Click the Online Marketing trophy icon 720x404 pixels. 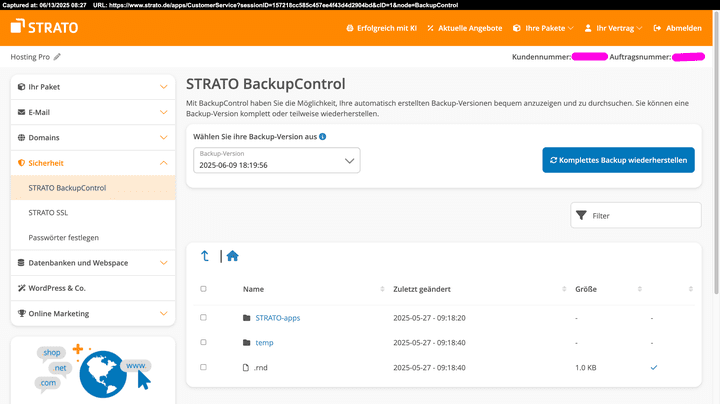point(21,313)
